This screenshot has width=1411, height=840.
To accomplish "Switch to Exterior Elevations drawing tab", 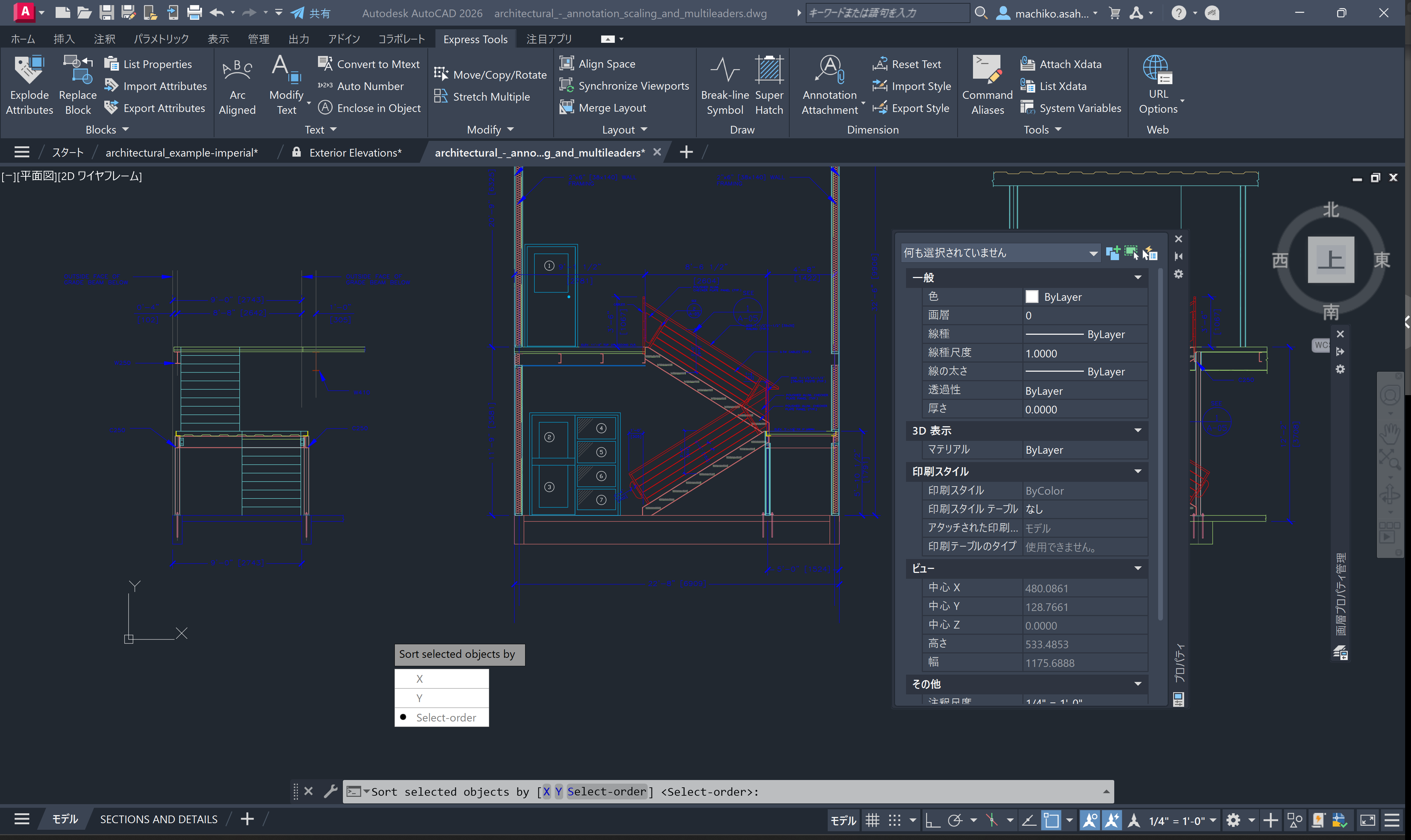I will pyautogui.click(x=355, y=152).
